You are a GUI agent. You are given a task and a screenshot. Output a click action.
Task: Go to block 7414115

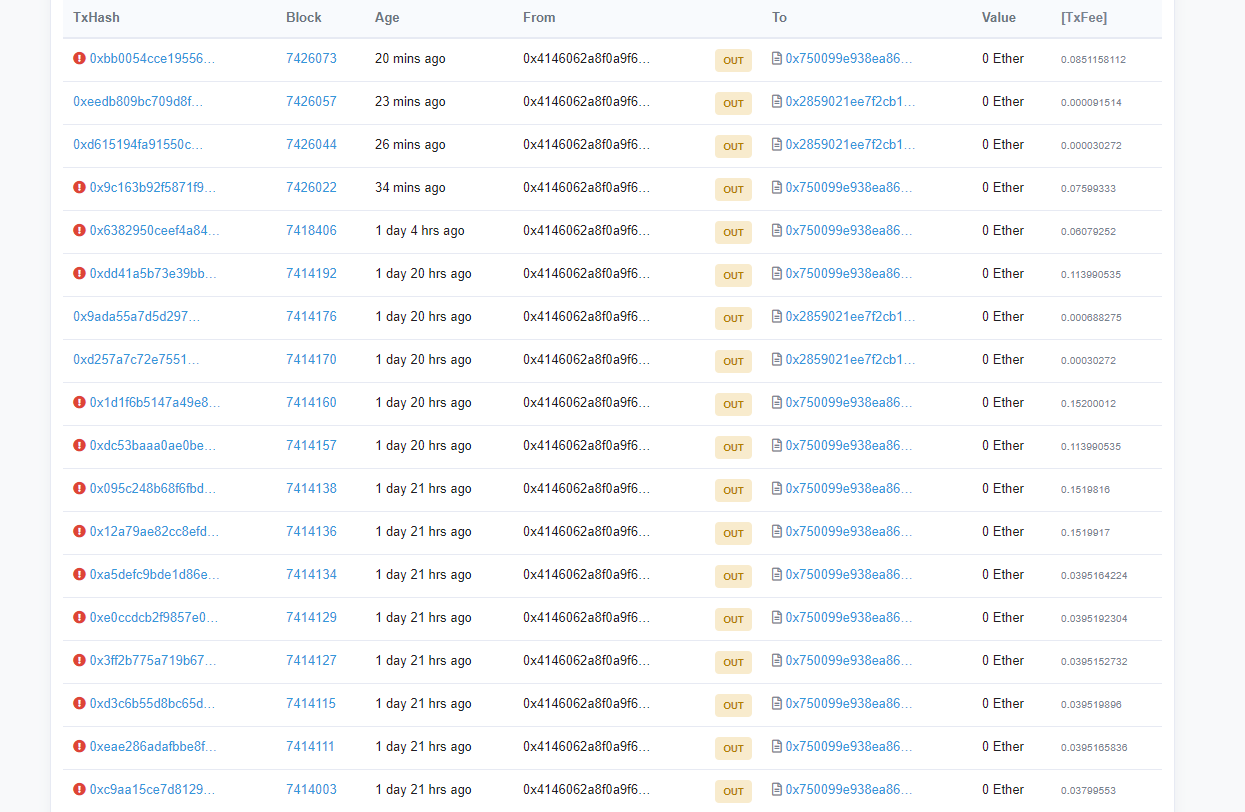click(311, 703)
